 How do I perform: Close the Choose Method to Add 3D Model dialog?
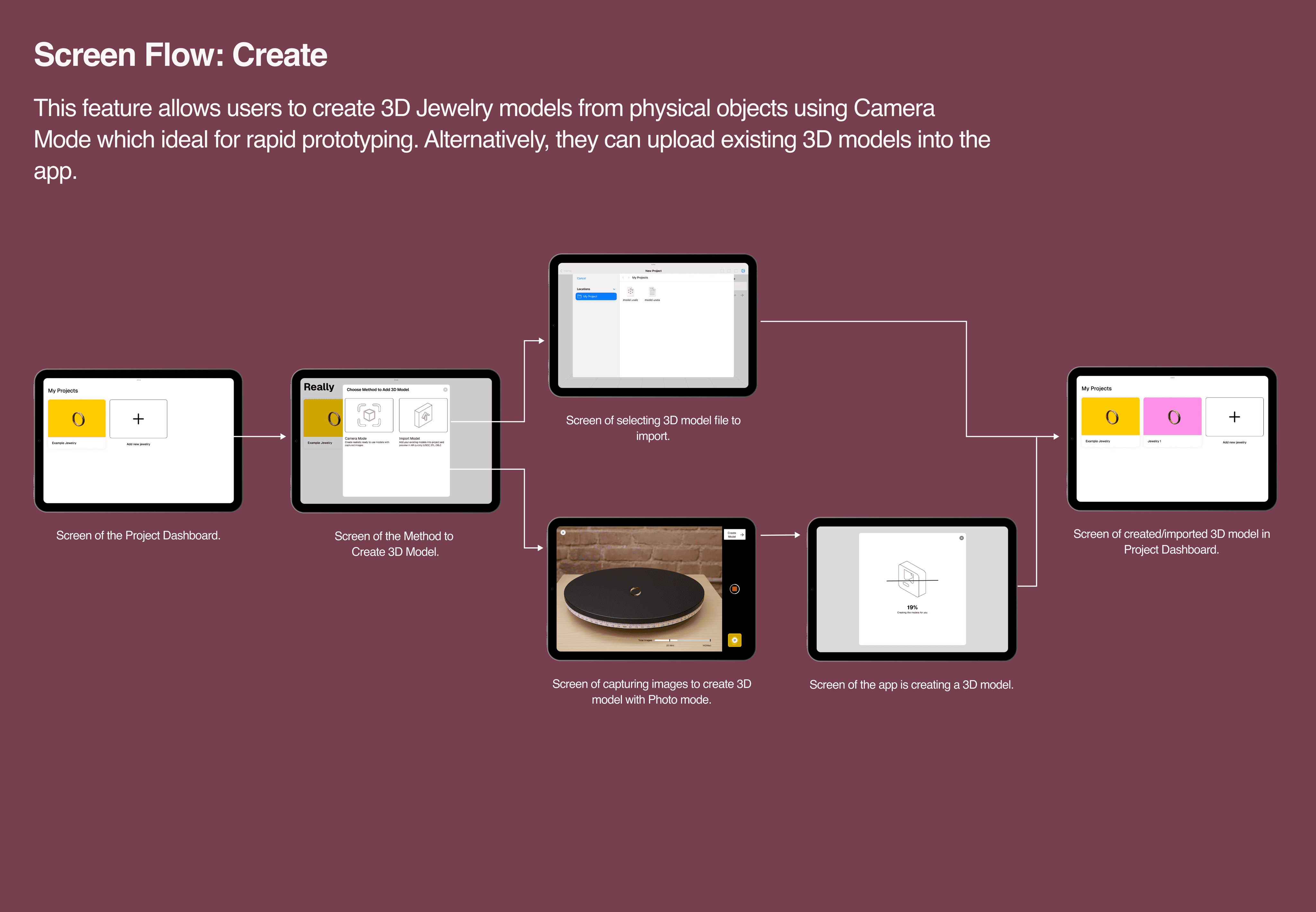[446, 390]
